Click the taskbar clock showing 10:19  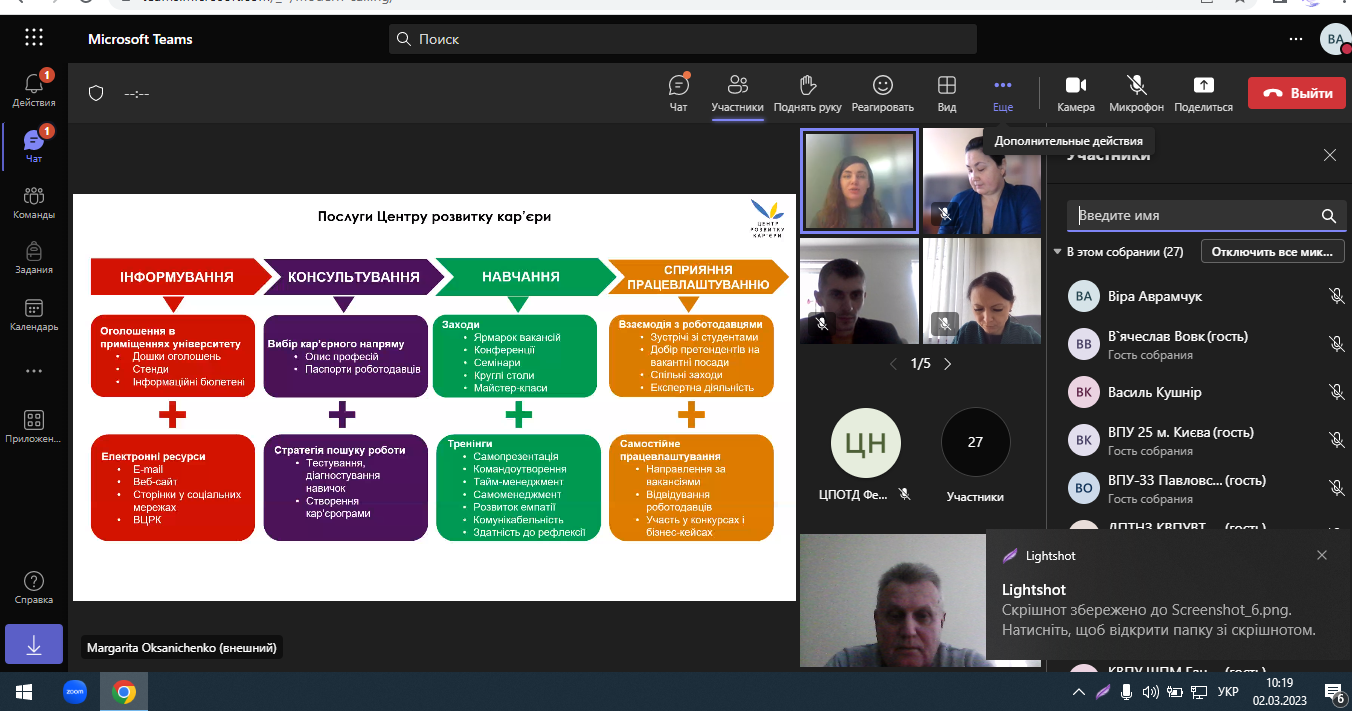(x=1279, y=691)
